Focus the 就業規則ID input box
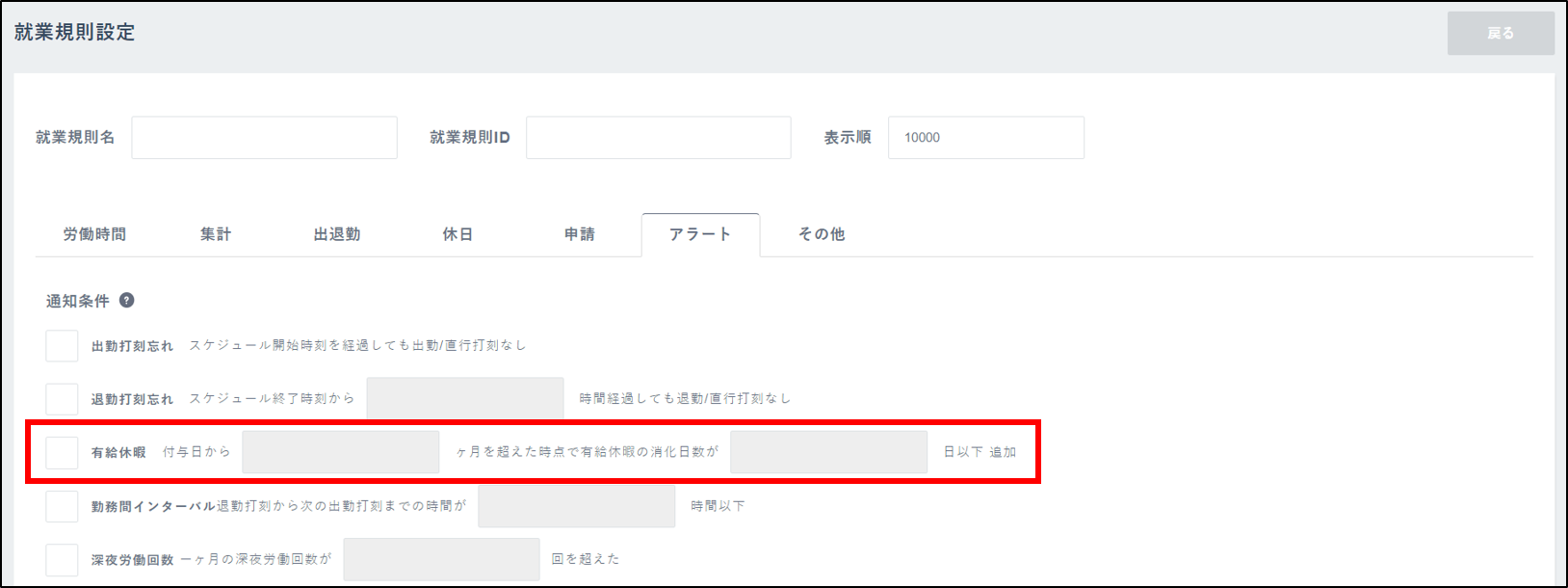1568x588 pixels. [x=658, y=138]
